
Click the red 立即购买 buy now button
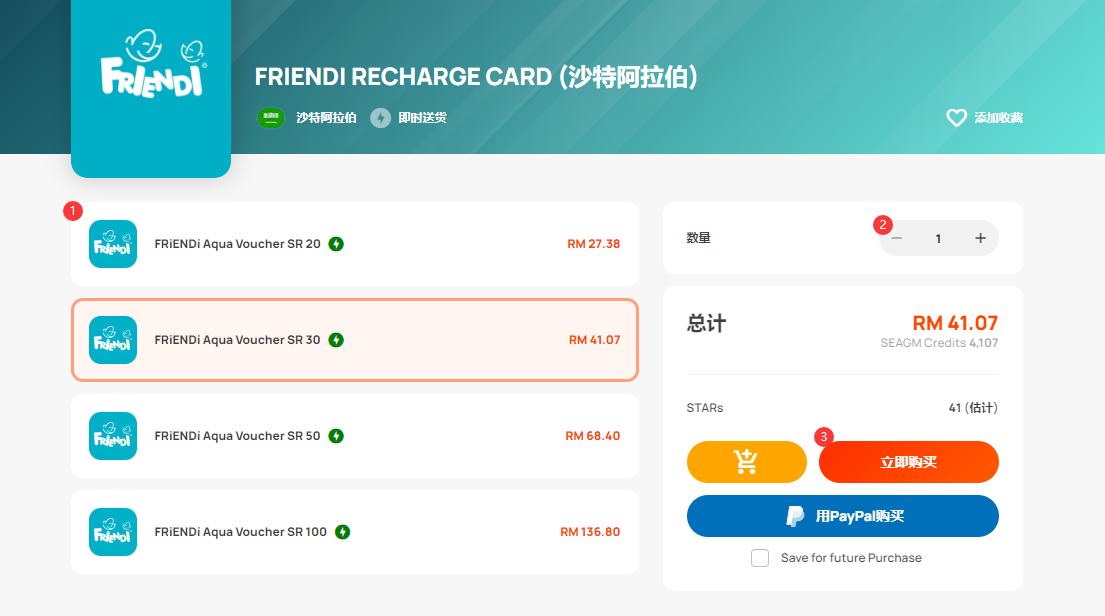(908, 462)
